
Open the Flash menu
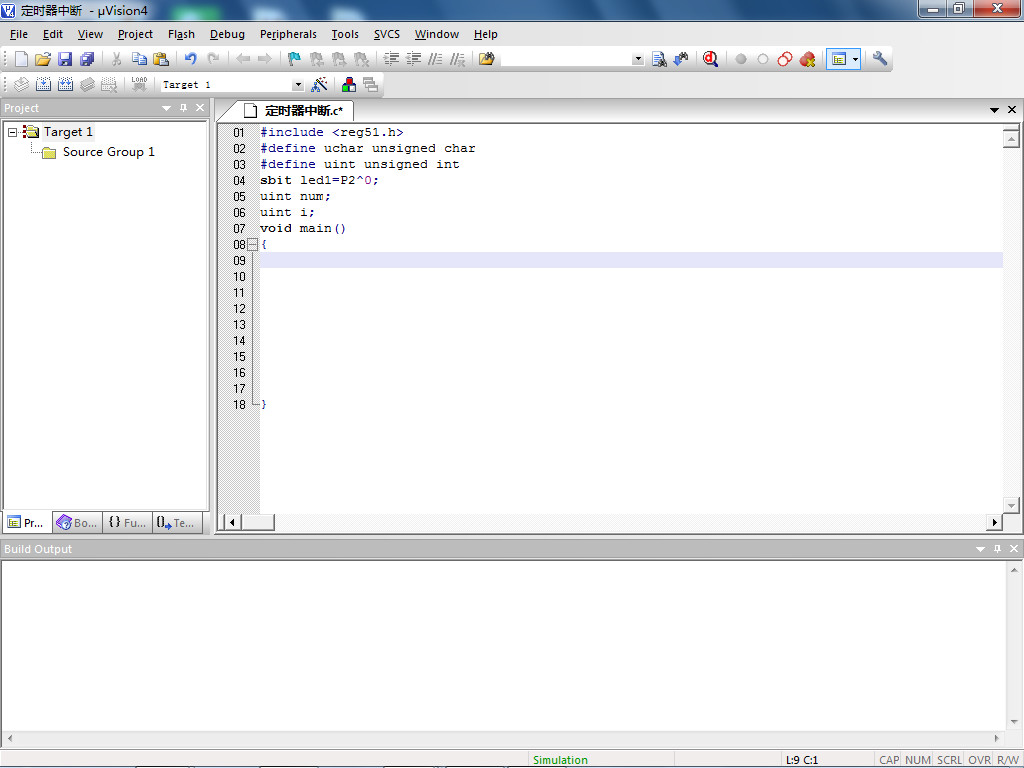click(x=181, y=35)
